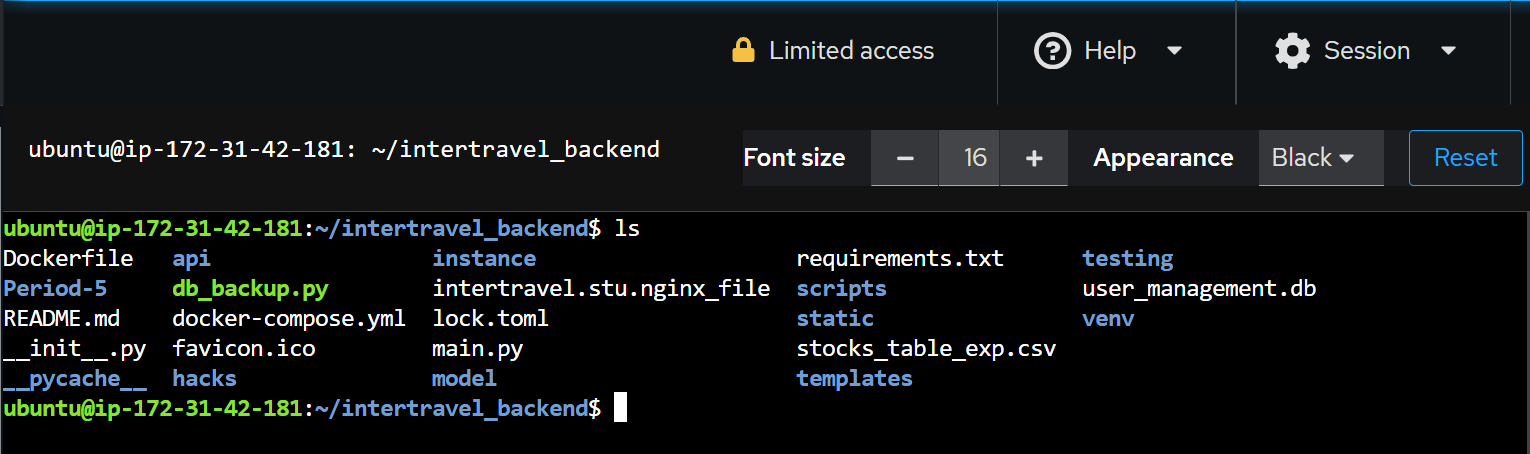Click the __pycache__ directory name
1530x454 pixels.
point(75,379)
